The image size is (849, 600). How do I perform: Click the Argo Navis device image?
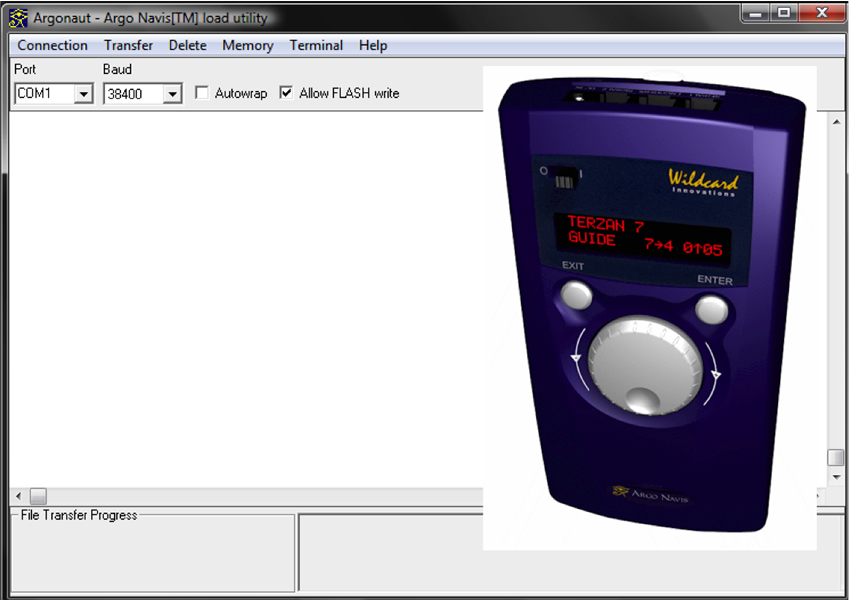tap(650, 308)
